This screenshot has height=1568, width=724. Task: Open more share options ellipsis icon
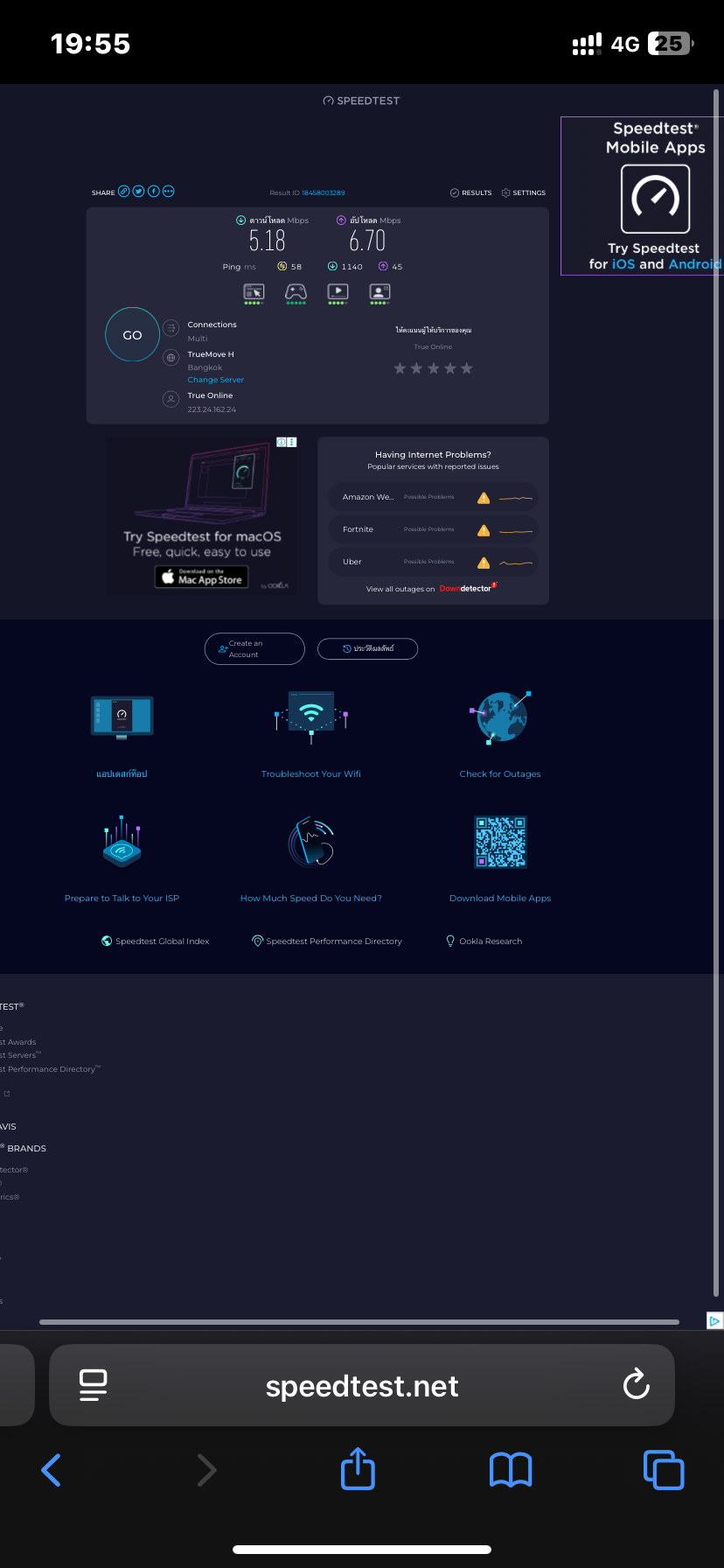click(169, 192)
